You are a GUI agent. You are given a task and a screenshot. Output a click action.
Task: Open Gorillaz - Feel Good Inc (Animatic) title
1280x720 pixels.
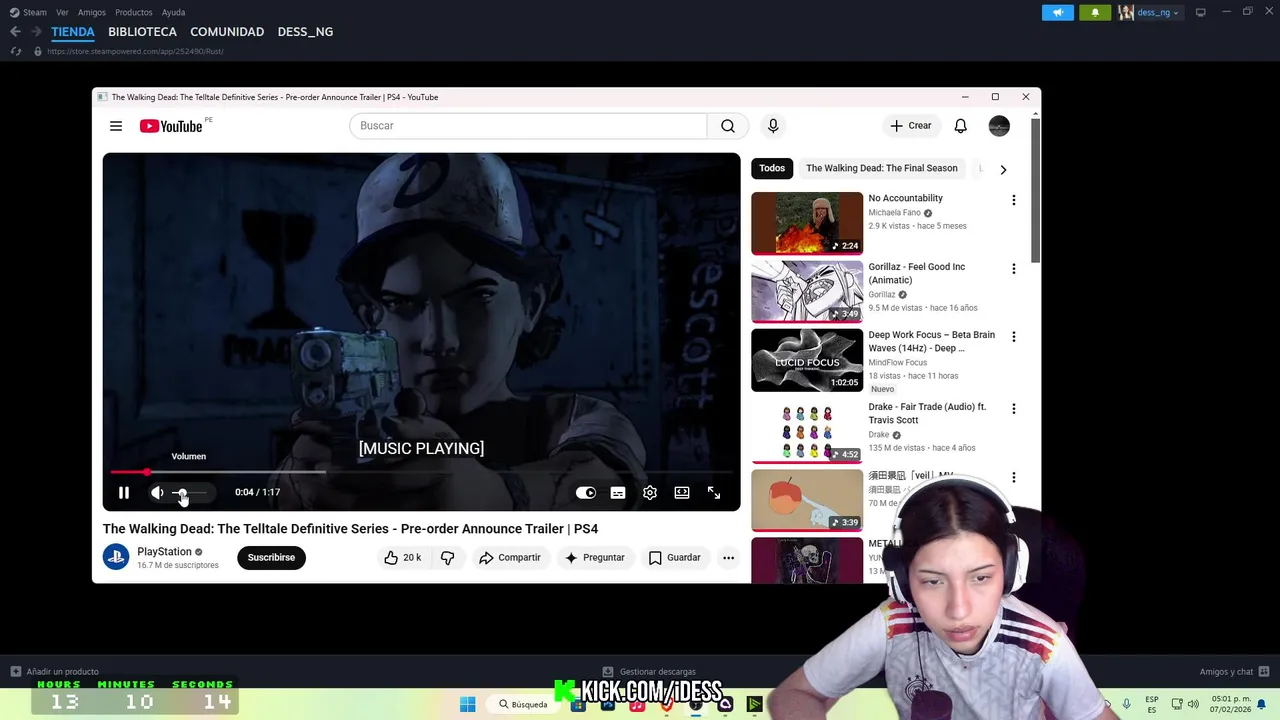pyautogui.click(x=917, y=273)
